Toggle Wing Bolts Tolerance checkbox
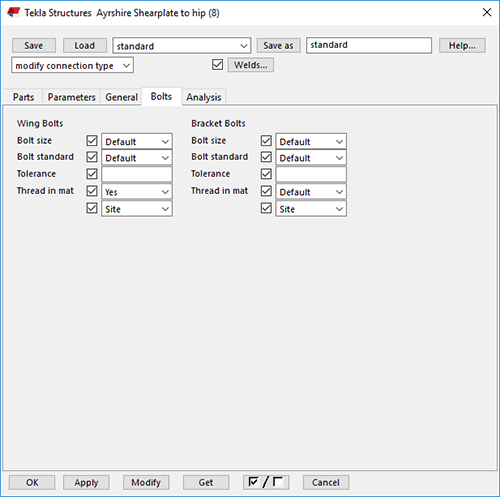This screenshot has height=497, width=500. click(92, 174)
